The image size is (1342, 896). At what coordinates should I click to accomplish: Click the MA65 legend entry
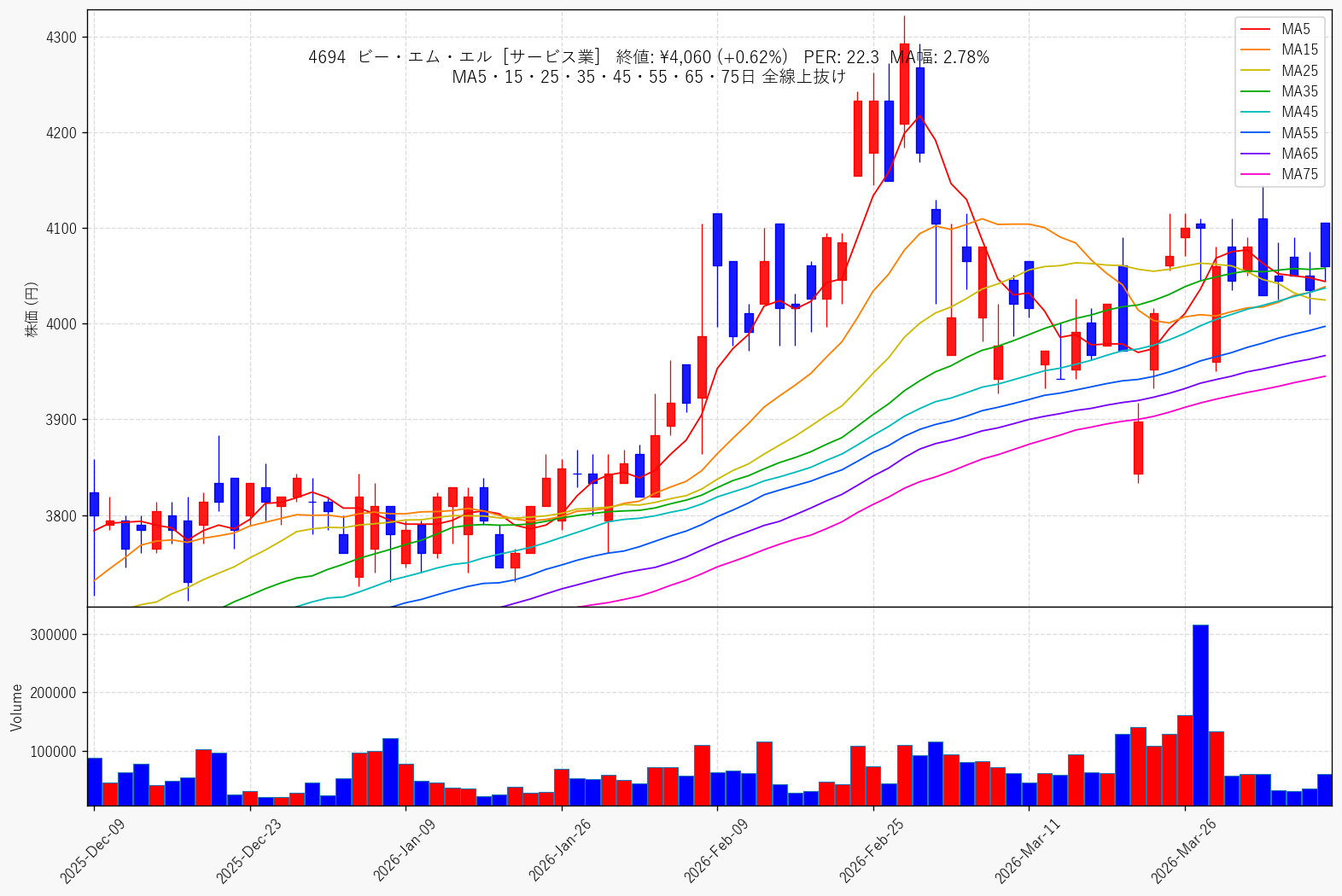(x=1278, y=154)
